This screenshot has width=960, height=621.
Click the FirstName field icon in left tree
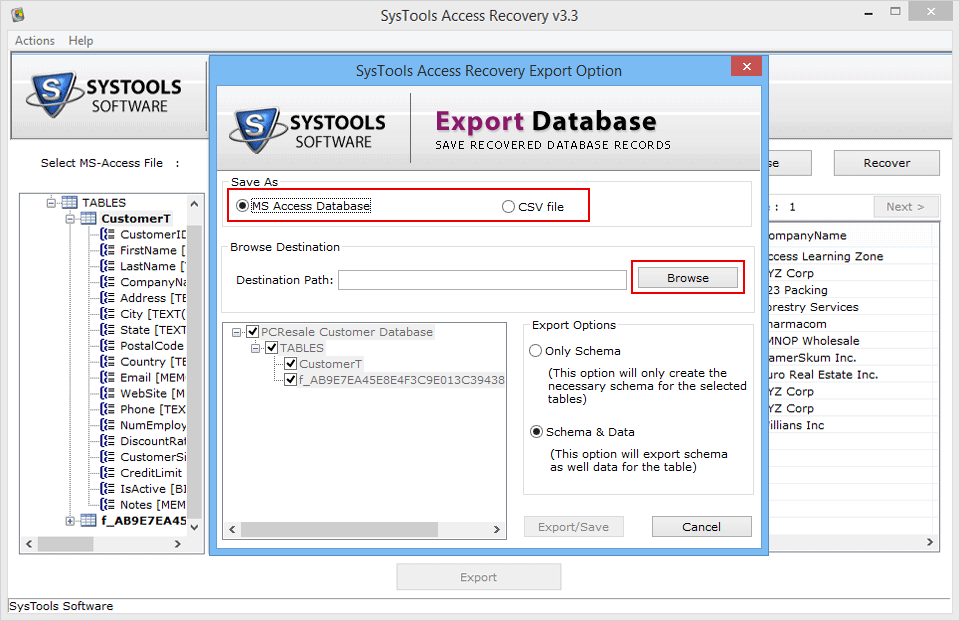(x=107, y=250)
